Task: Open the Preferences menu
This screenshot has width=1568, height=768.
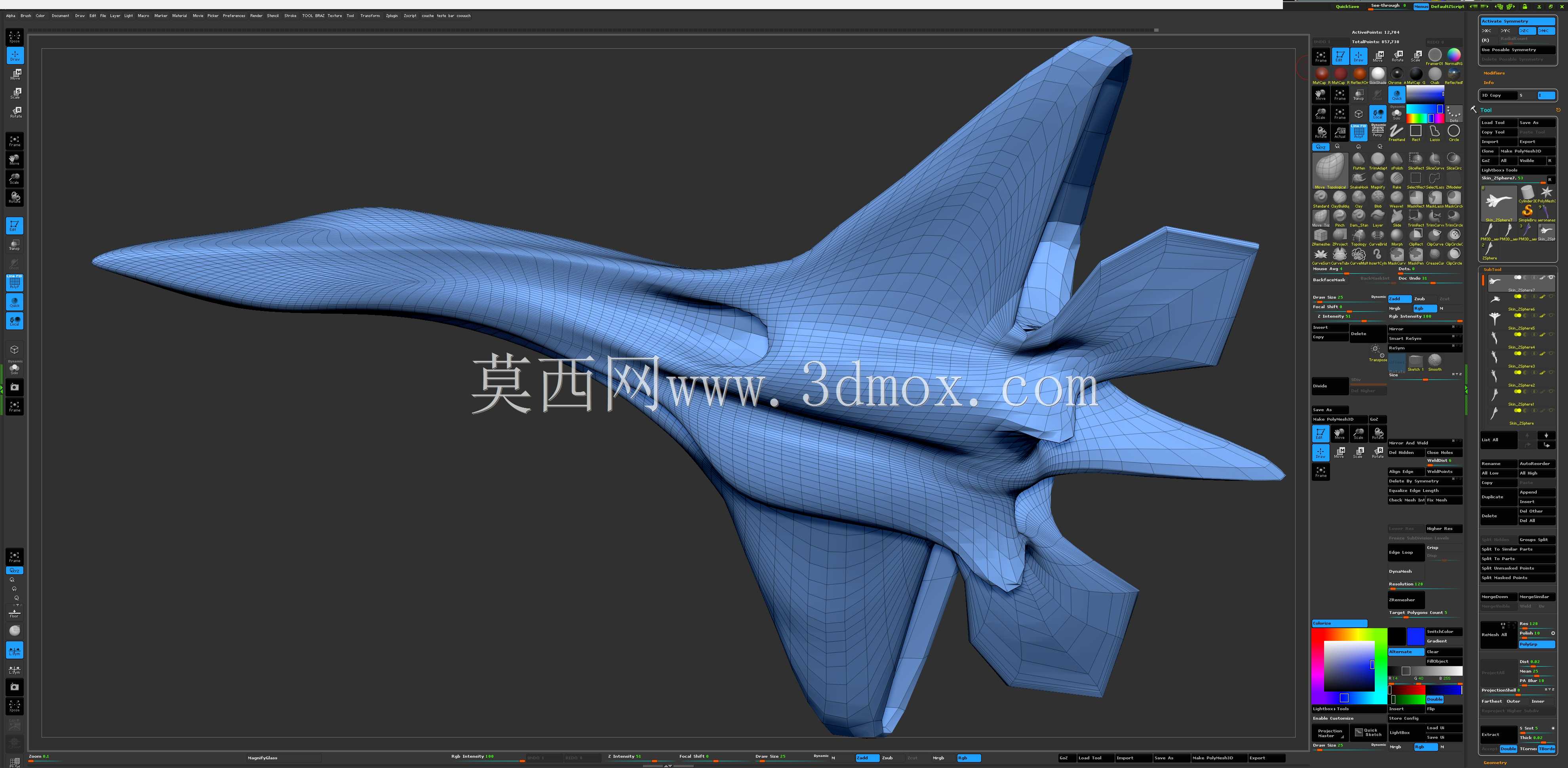Action: 234,16
